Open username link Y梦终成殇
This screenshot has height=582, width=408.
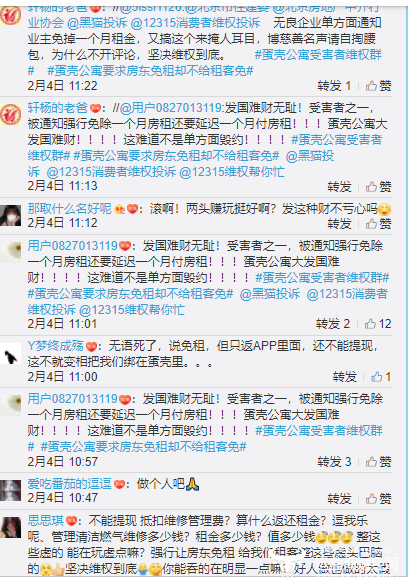[x=55, y=346]
